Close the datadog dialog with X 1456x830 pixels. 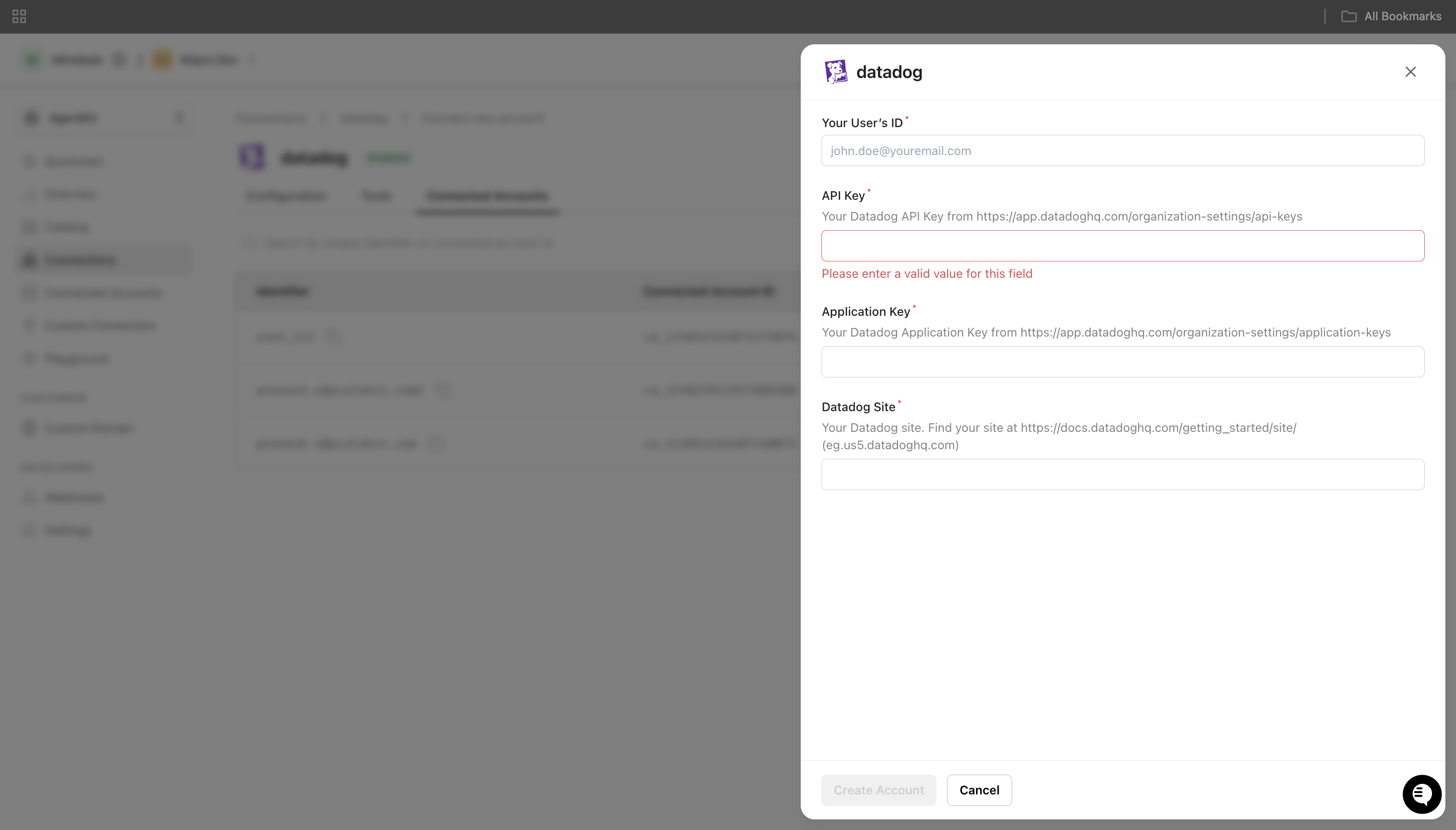1410,72
